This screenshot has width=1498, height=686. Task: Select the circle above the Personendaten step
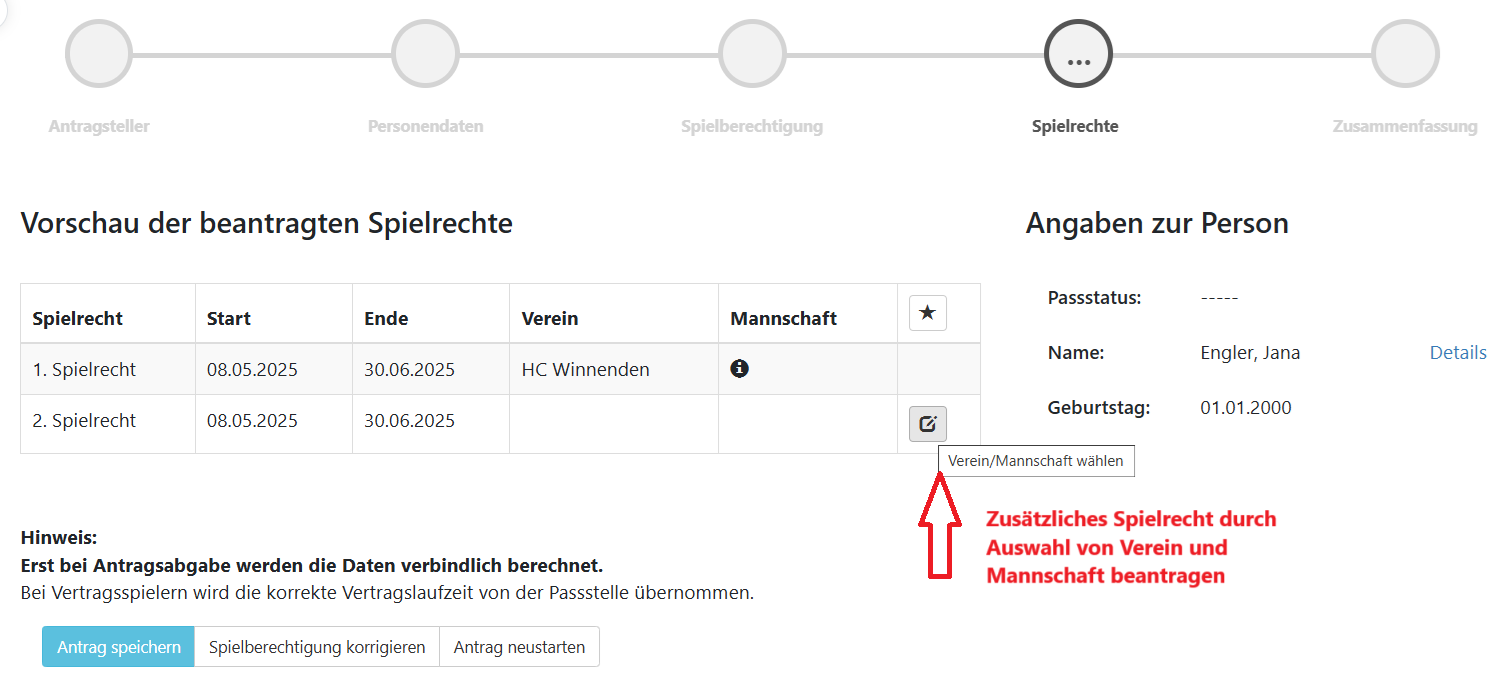(425, 55)
